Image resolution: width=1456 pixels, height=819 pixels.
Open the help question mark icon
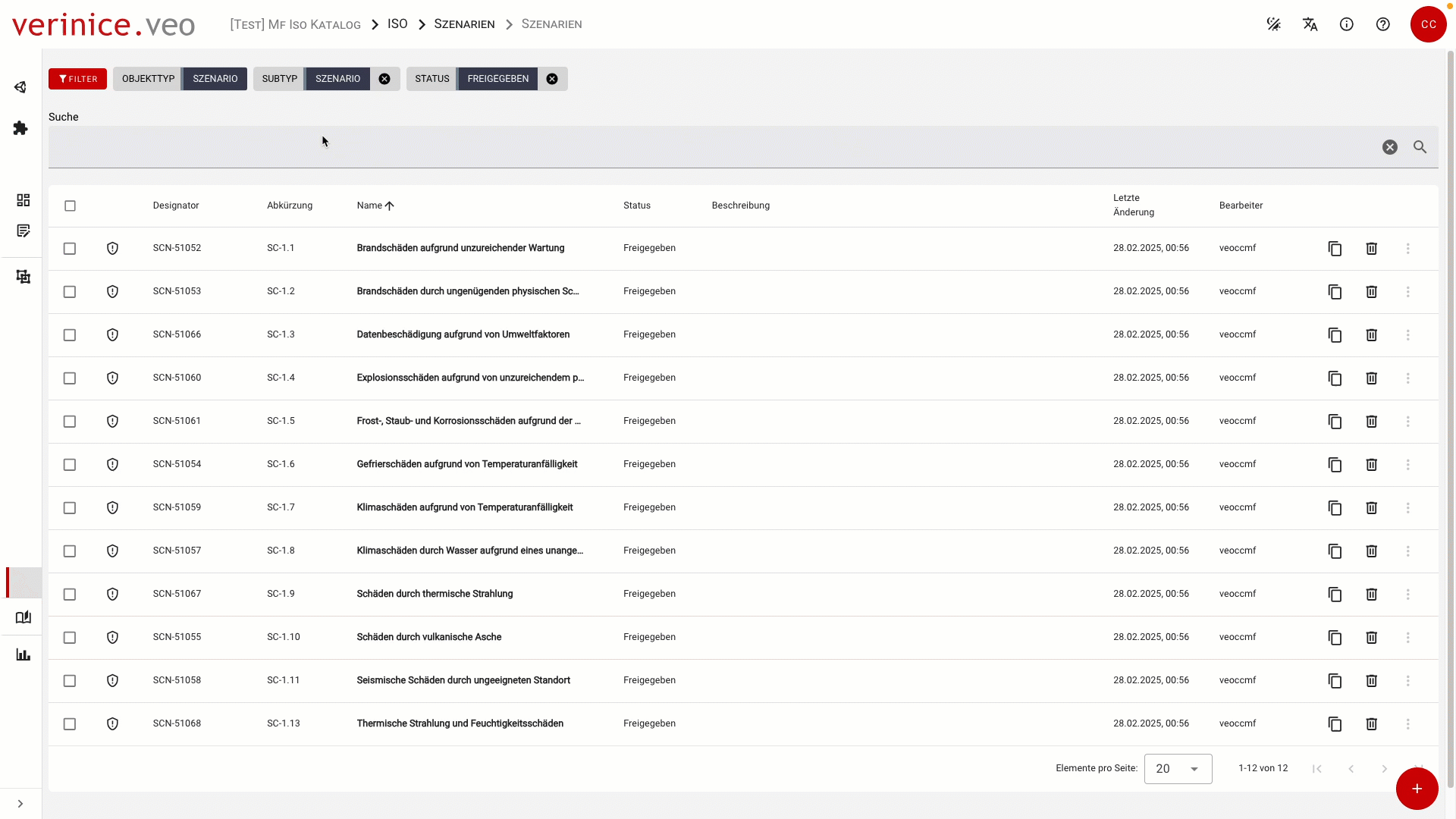pyautogui.click(x=1382, y=24)
